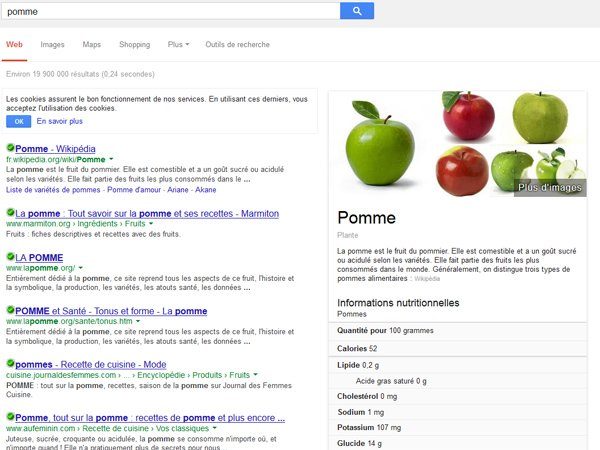This screenshot has height=450, width=600.
Task: Click the green safety badge beside the aufeminin result
Action: click(x=10, y=417)
